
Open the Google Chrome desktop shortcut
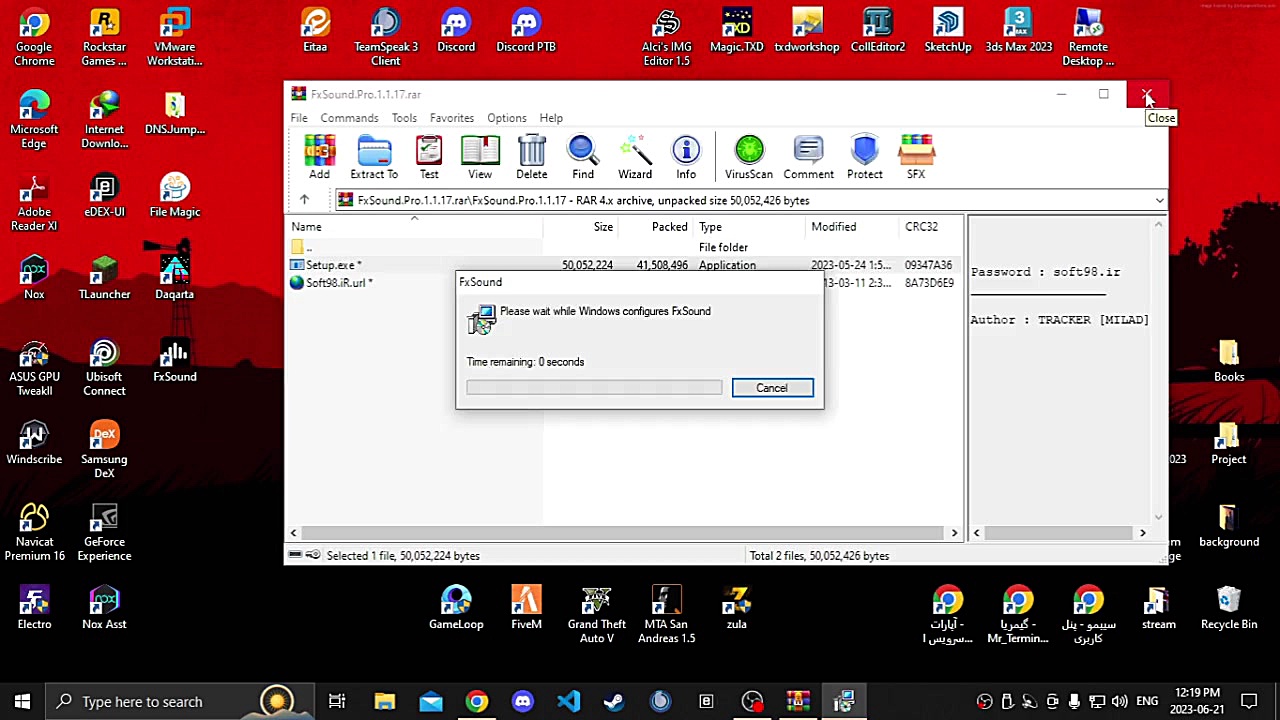[x=34, y=38]
